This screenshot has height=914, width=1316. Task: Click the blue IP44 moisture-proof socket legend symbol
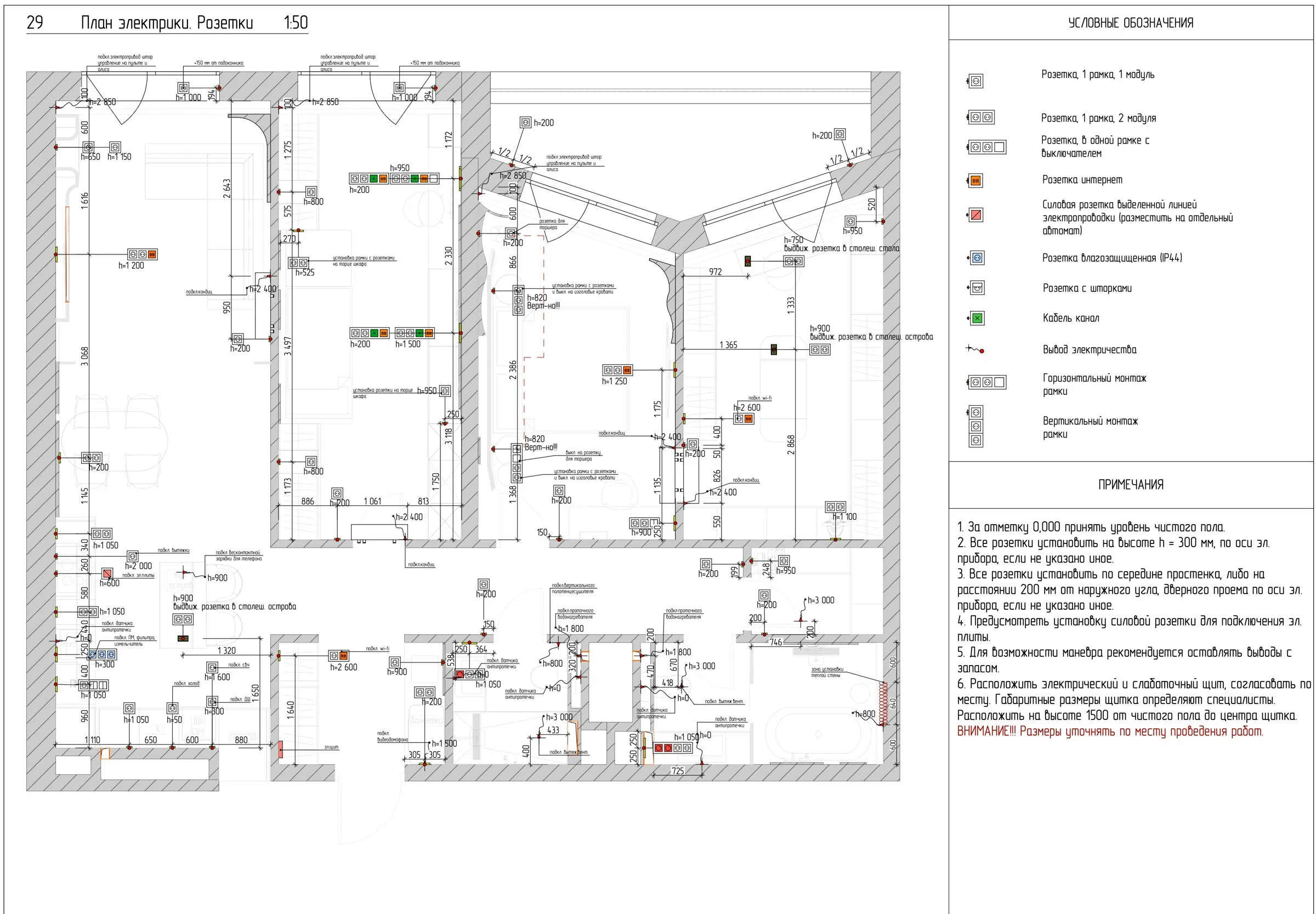(x=976, y=258)
